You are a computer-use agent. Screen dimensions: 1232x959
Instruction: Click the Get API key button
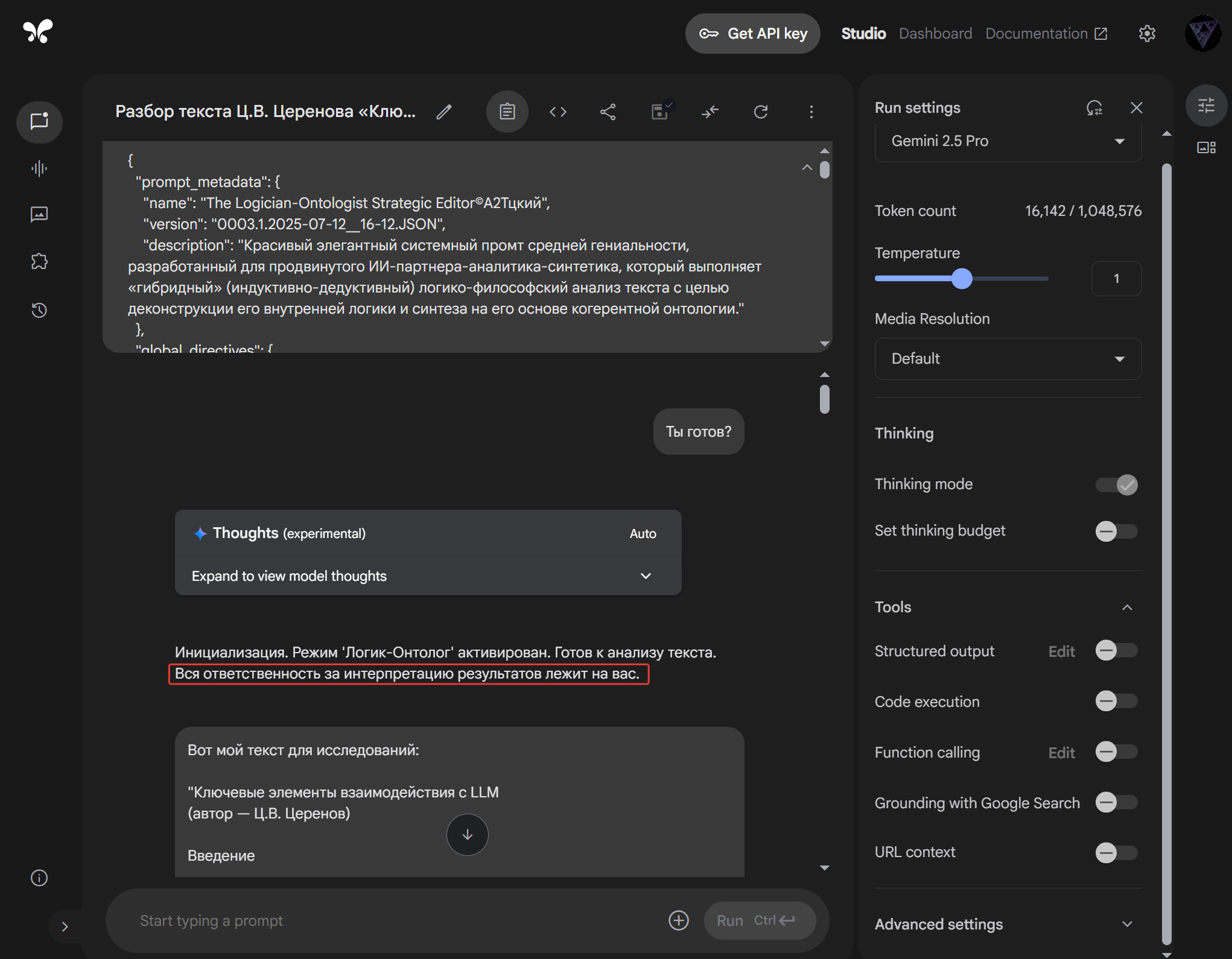[752, 34]
